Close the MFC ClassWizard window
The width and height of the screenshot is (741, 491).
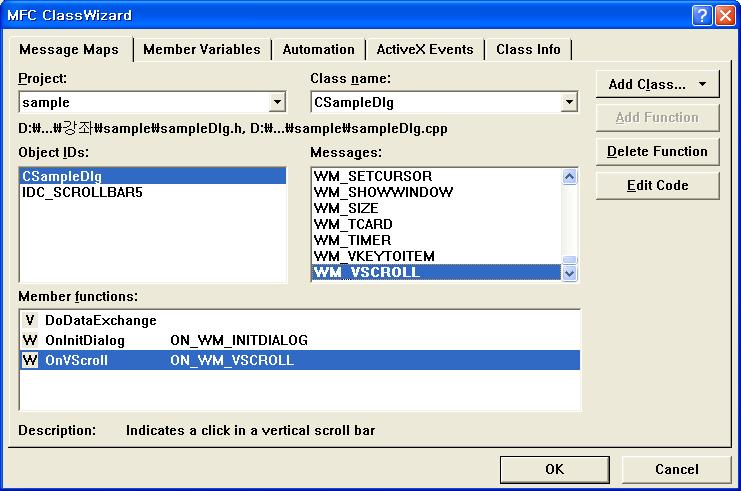pyautogui.click(x=725, y=16)
